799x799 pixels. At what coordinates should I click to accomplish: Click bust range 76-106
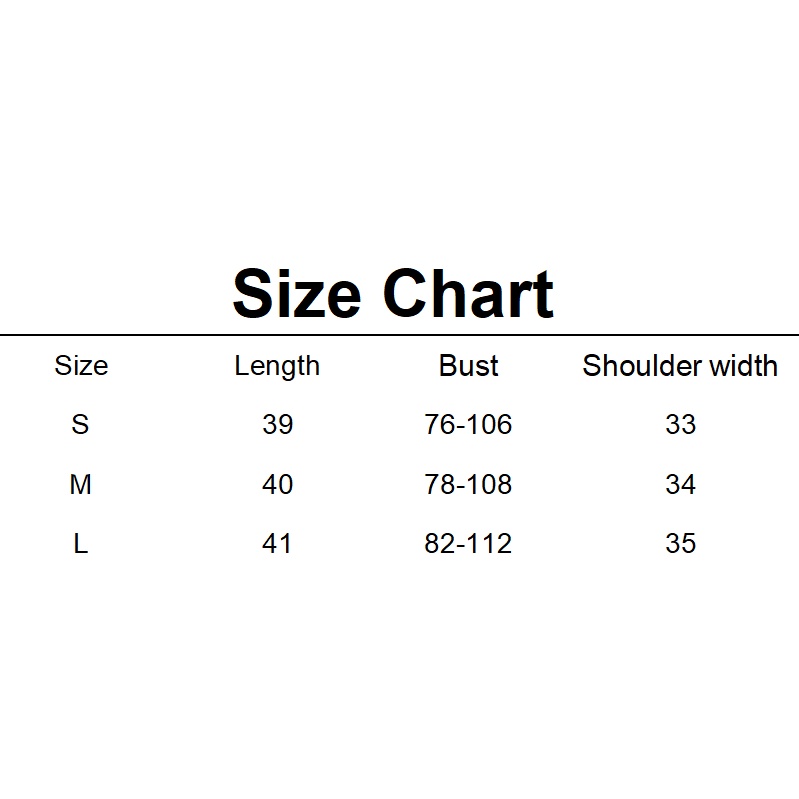coord(468,424)
